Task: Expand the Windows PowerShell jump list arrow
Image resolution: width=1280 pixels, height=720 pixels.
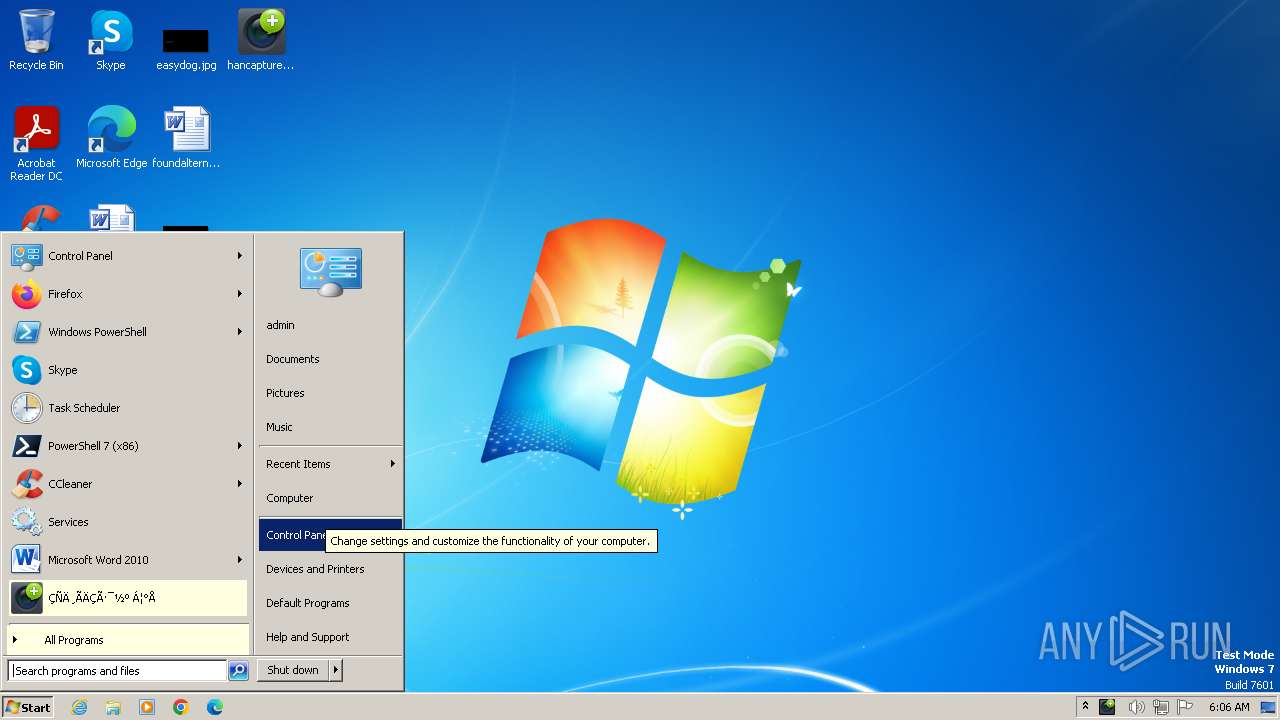Action: click(240, 332)
